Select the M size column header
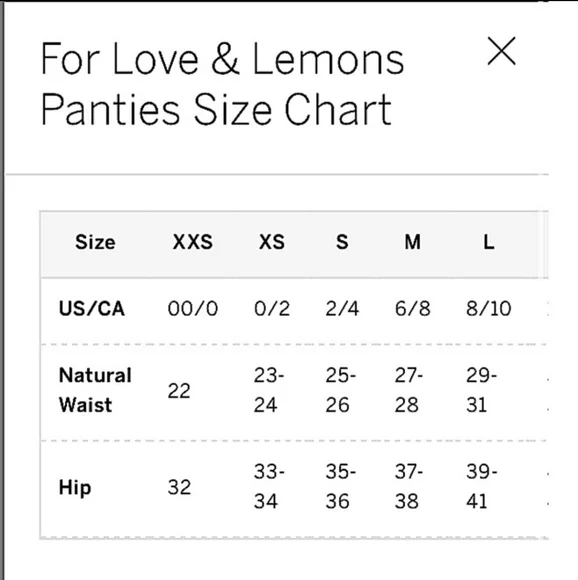The height and width of the screenshot is (580, 578). (412, 242)
